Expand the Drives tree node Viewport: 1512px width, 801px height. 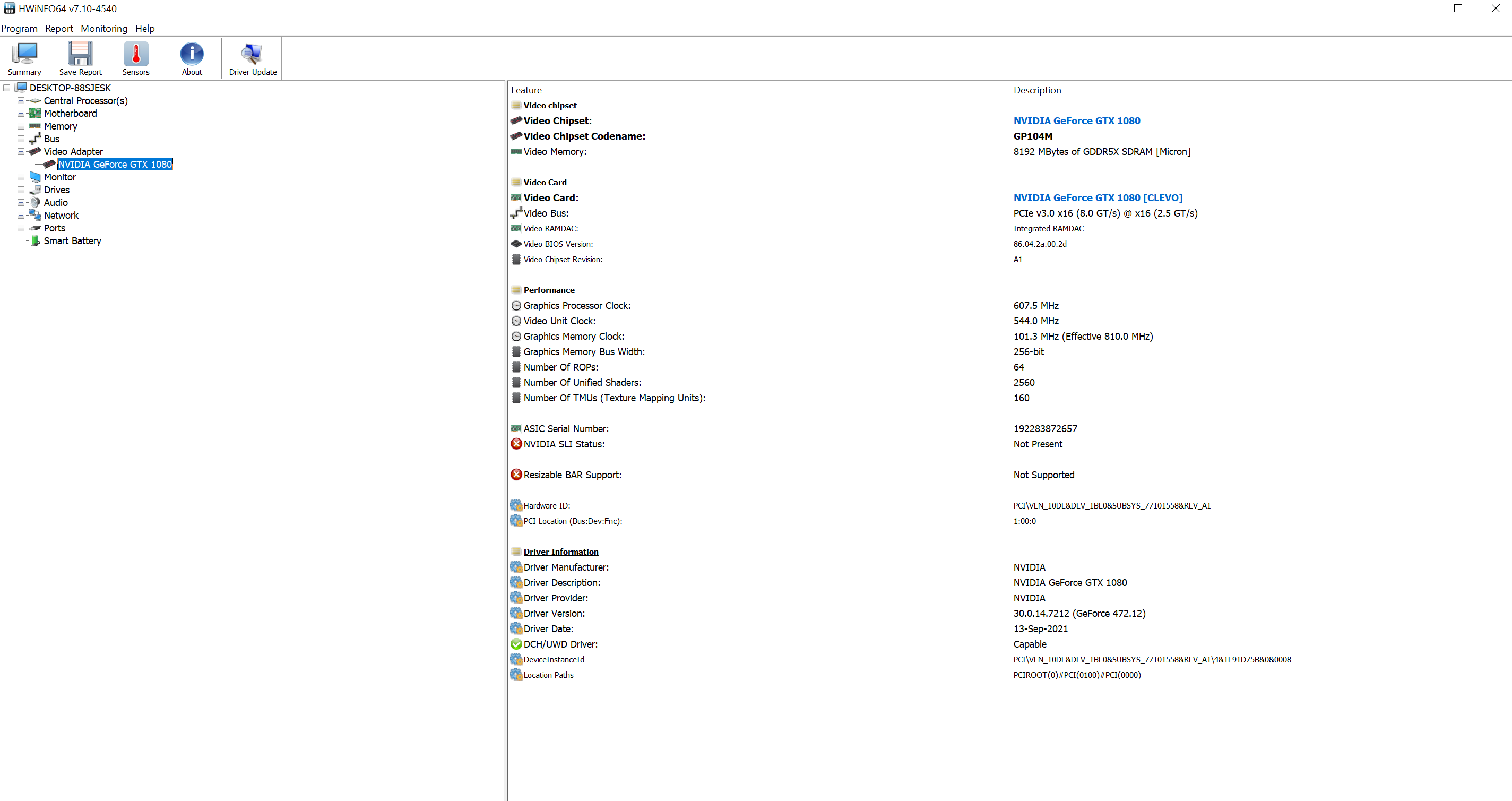[x=21, y=190]
